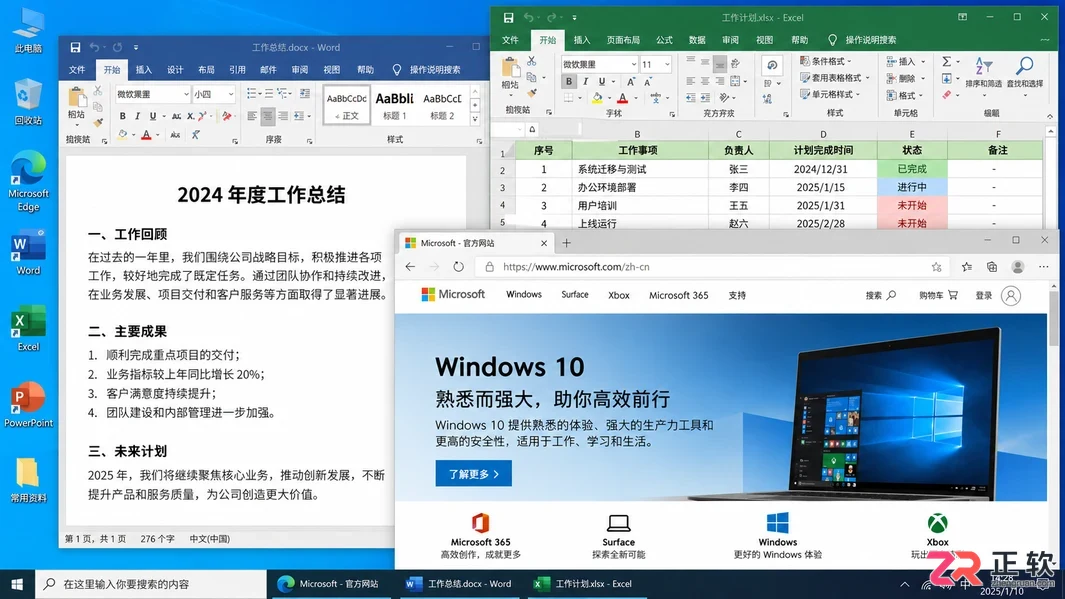The width and height of the screenshot is (1065, 599).
Task: Toggle center alignment in Word paragraph group
Action: click(268, 116)
